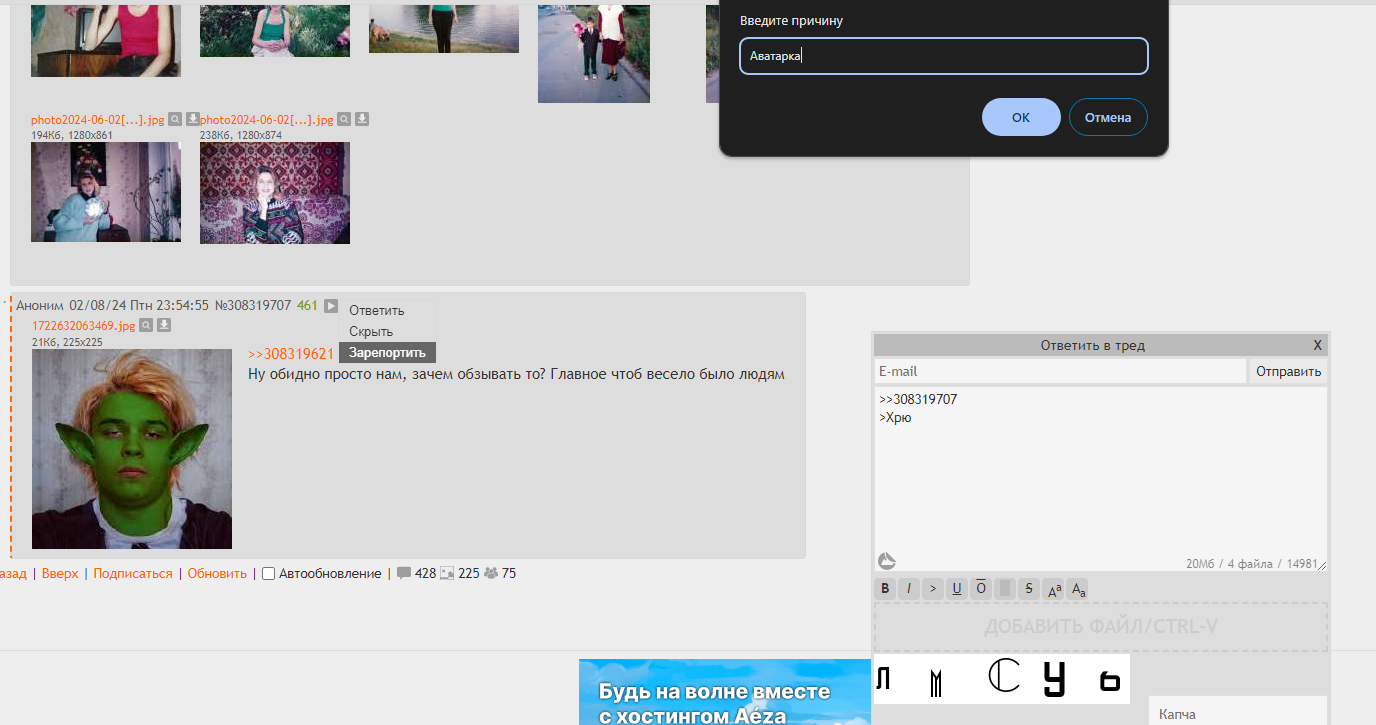Click the posters count people icon
Screen dimensions: 1376x725
[491, 573]
